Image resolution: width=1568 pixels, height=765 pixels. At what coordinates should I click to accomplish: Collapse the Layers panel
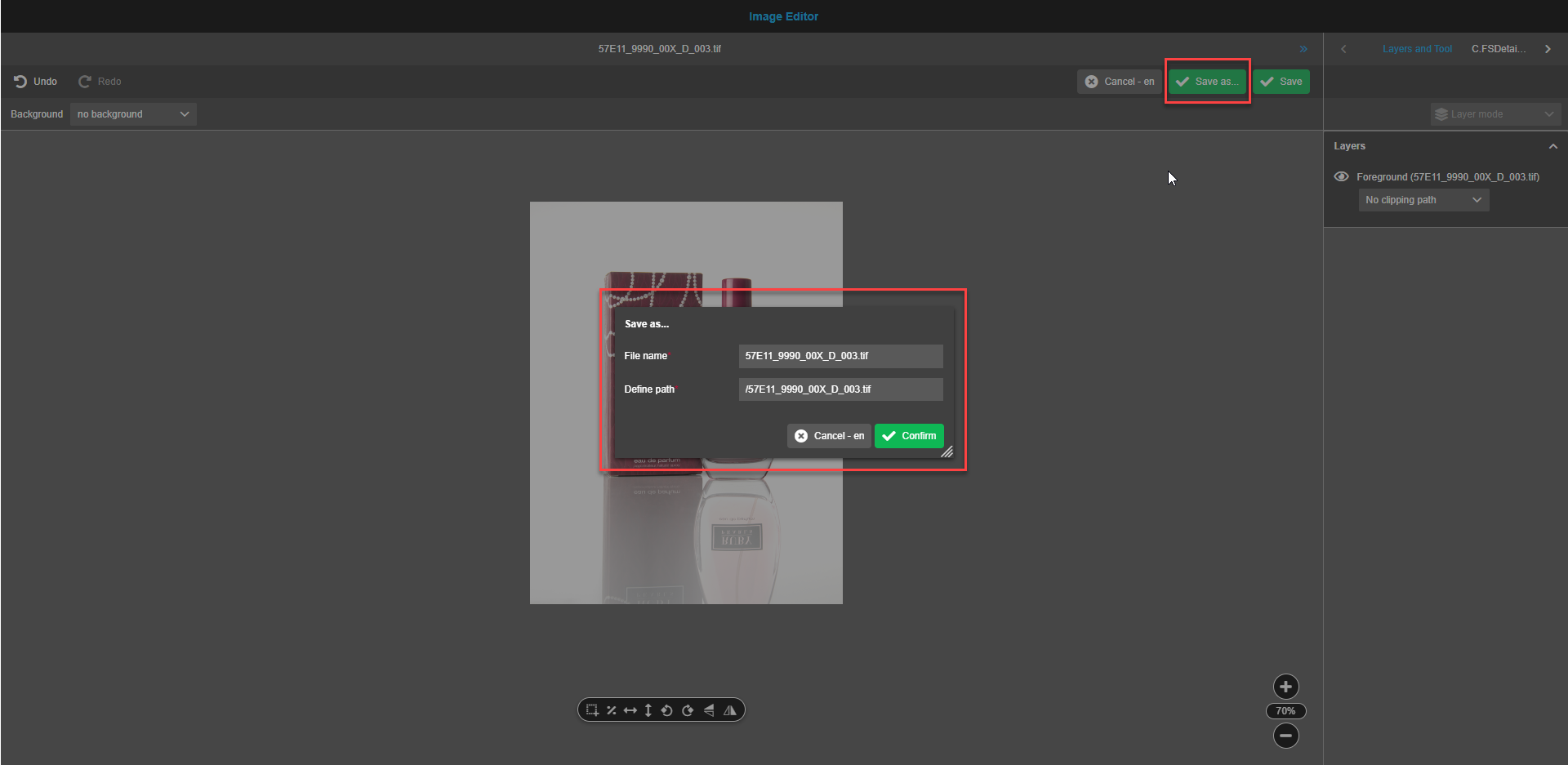coord(1552,146)
